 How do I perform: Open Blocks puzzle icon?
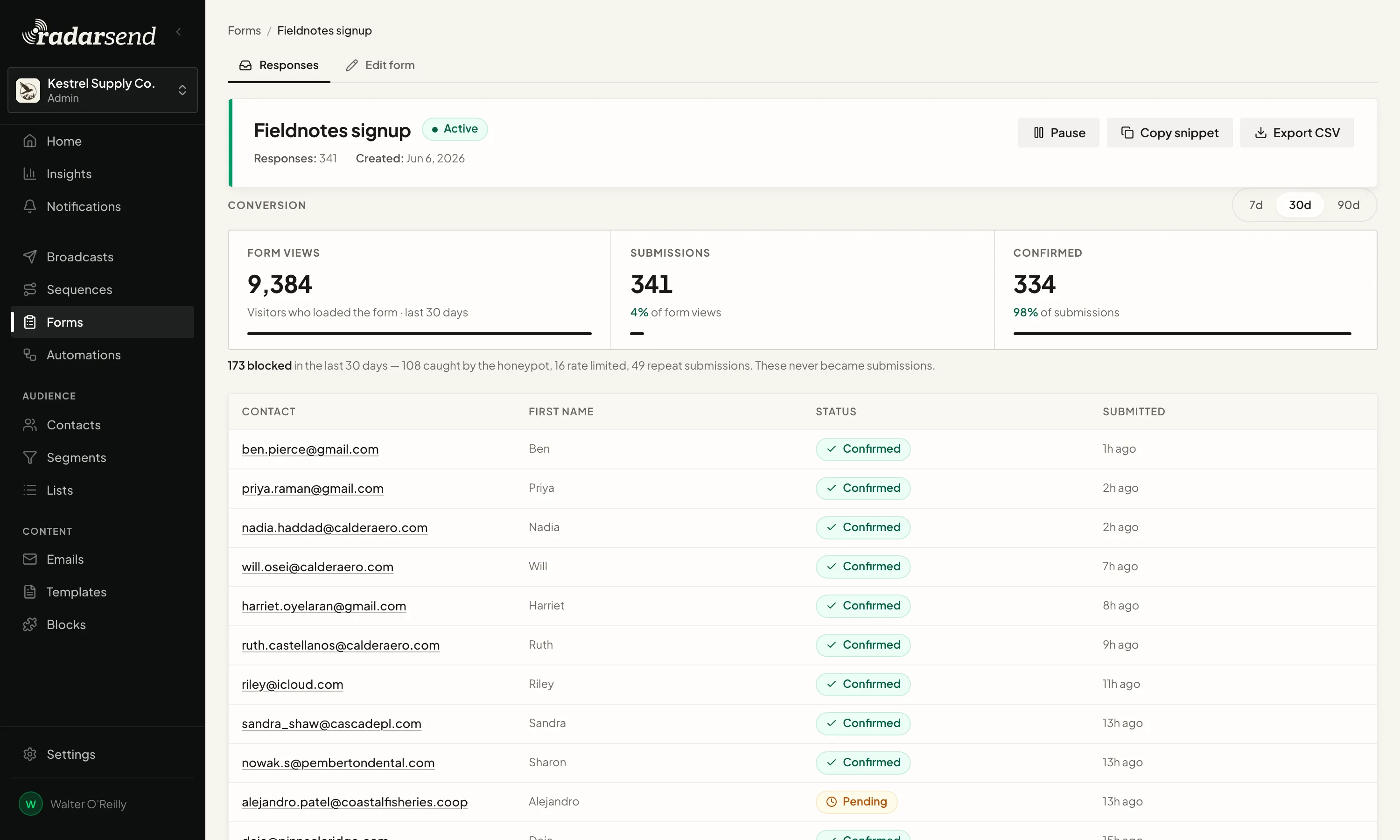pyautogui.click(x=30, y=625)
